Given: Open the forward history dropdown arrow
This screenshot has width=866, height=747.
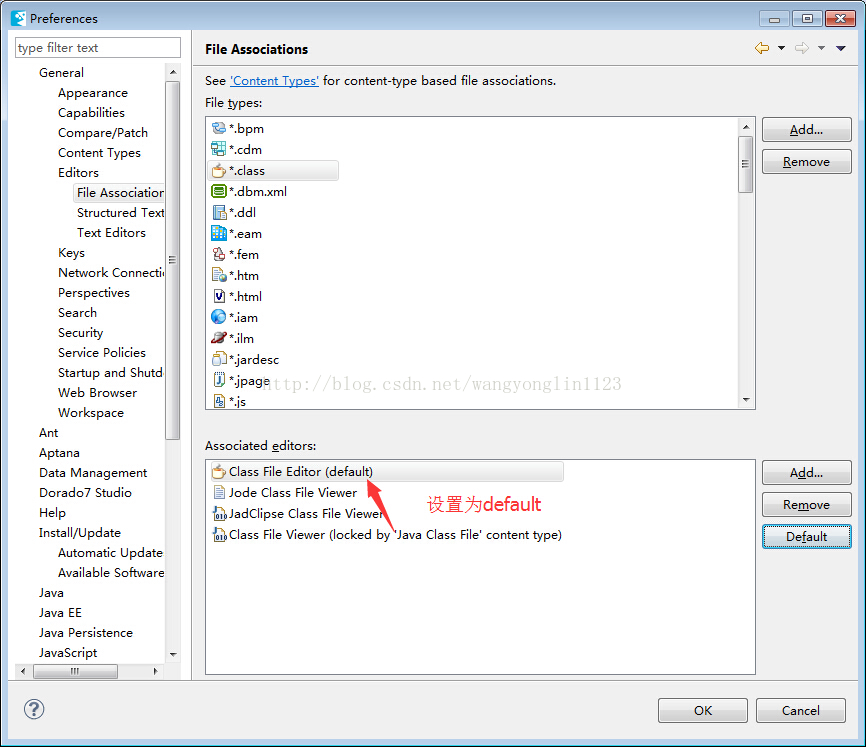Looking at the screenshot, I should click(x=821, y=48).
